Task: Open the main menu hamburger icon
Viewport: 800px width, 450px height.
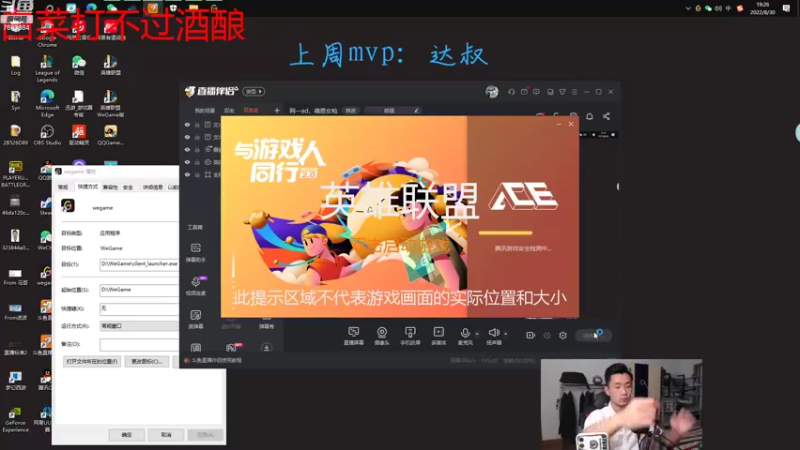Action: tap(574, 92)
